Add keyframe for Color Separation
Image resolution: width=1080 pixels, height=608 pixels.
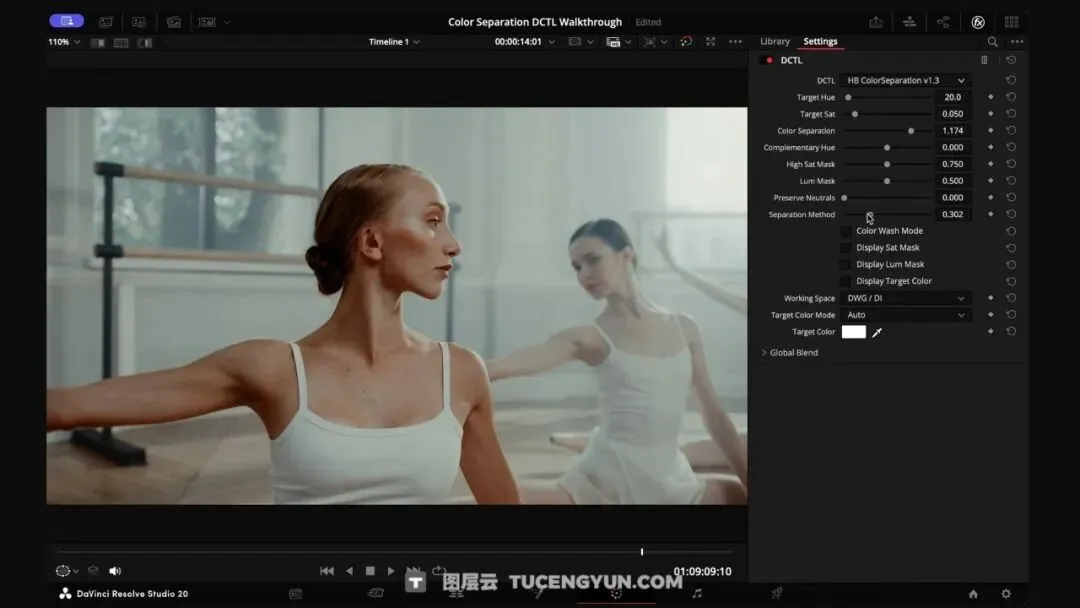coord(990,131)
